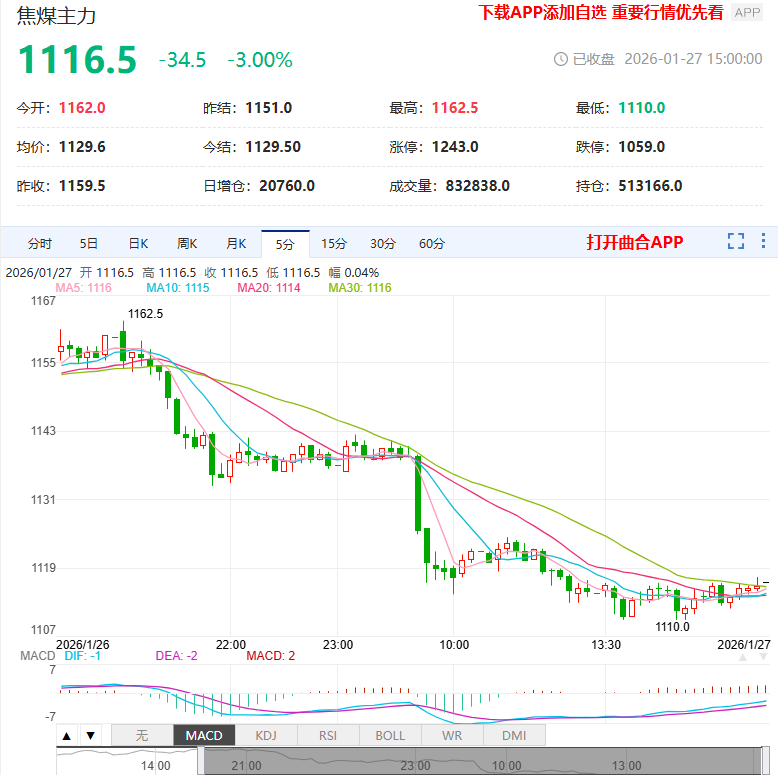Click the fullscreen expand icon

pyautogui.click(x=736, y=241)
